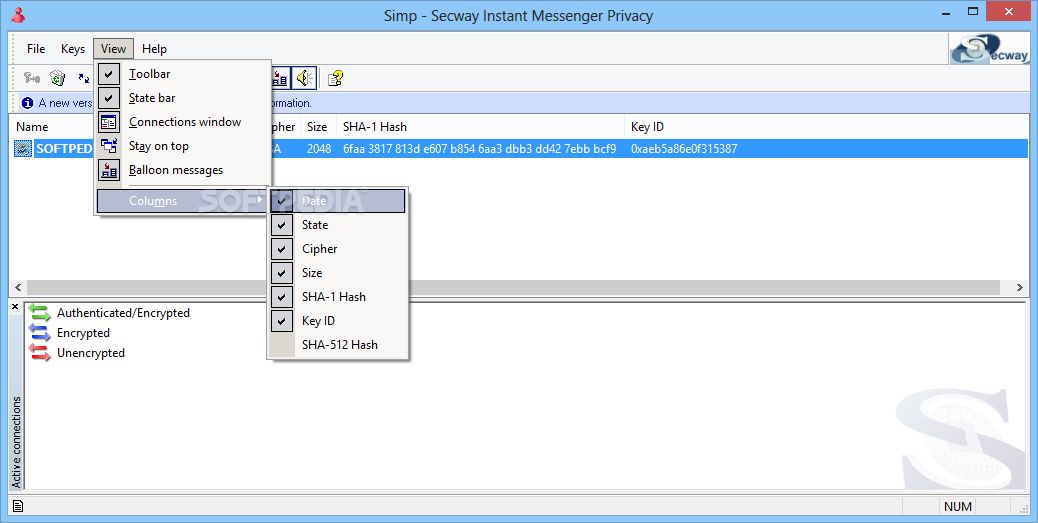Image resolution: width=1038 pixels, height=523 pixels.
Task: Click the horizontal scrollbar thumb
Action: pos(513,287)
